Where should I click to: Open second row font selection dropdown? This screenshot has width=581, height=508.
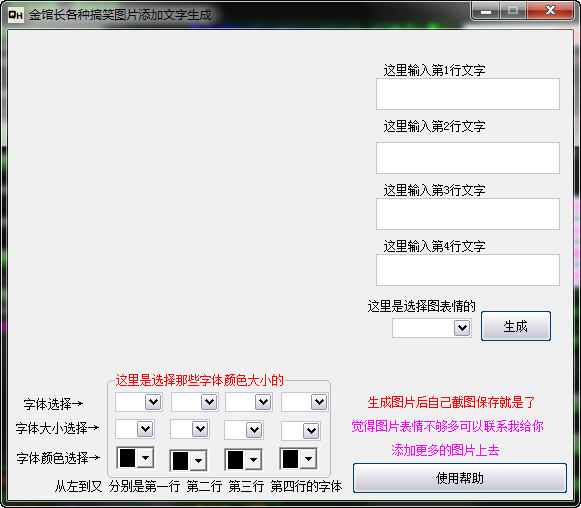(x=195, y=402)
